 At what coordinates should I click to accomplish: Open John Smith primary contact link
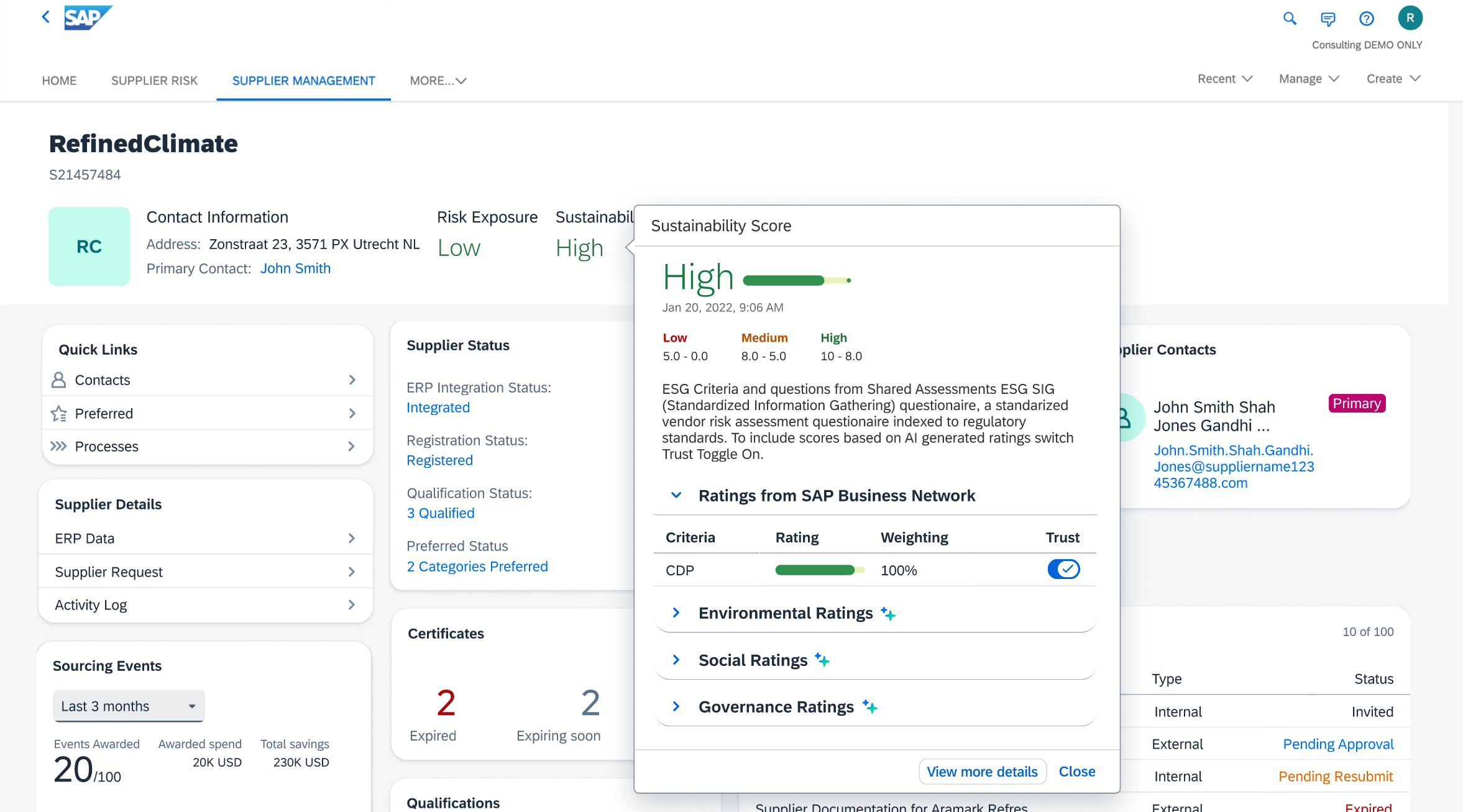(295, 268)
